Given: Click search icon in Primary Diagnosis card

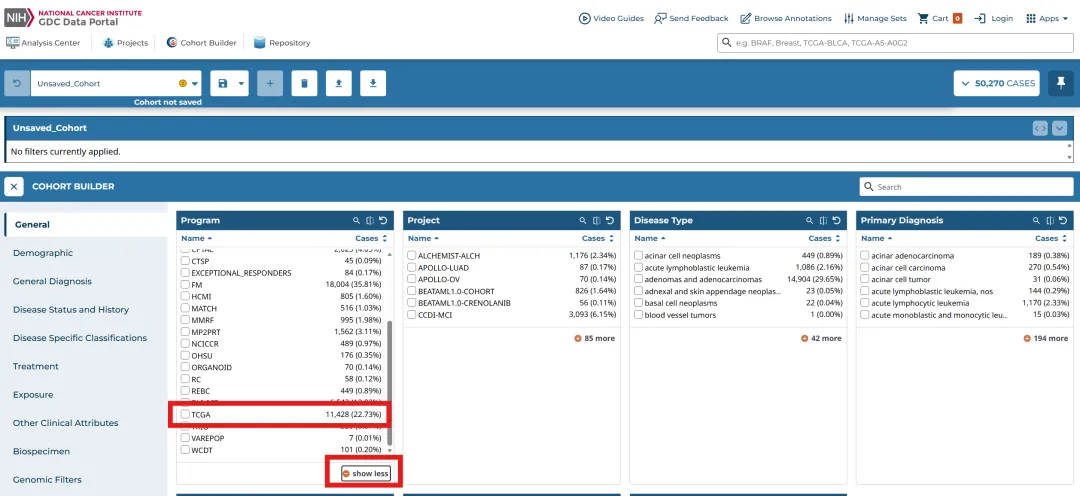Looking at the screenshot, I should [x=1037, y=220].
